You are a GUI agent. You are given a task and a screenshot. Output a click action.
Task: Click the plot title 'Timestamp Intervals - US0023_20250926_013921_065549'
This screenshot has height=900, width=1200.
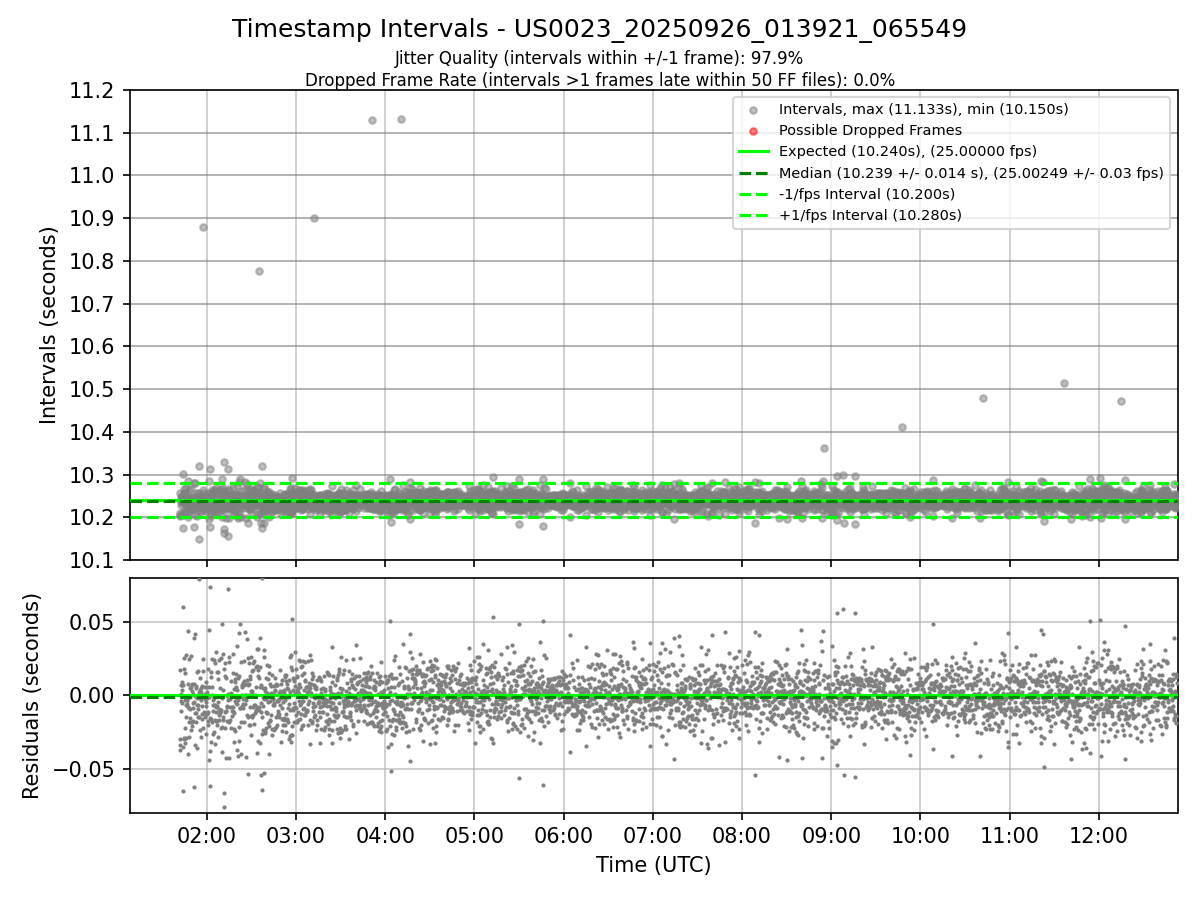tap(599, 29)
